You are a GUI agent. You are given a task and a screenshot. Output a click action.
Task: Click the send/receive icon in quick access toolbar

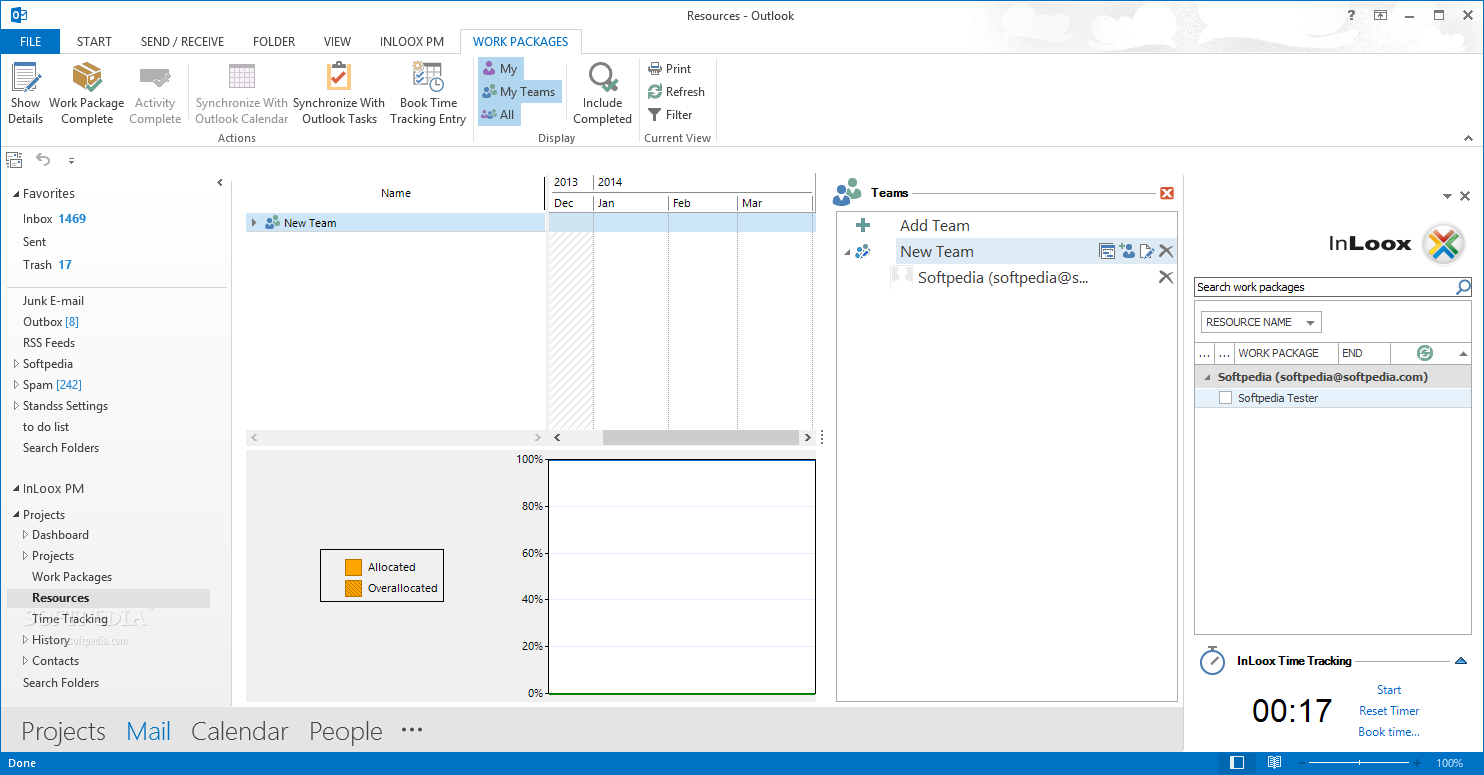pos(14,160)
